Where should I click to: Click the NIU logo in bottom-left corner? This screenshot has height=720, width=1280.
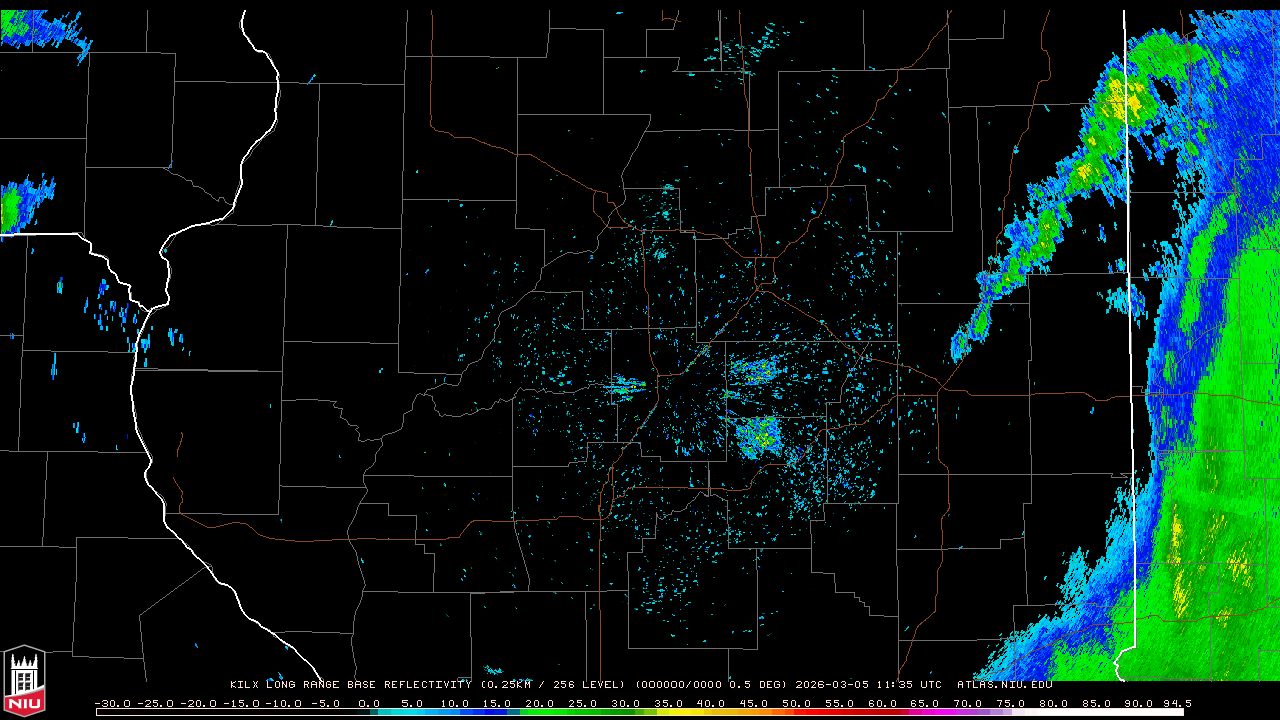pos(24,682)
